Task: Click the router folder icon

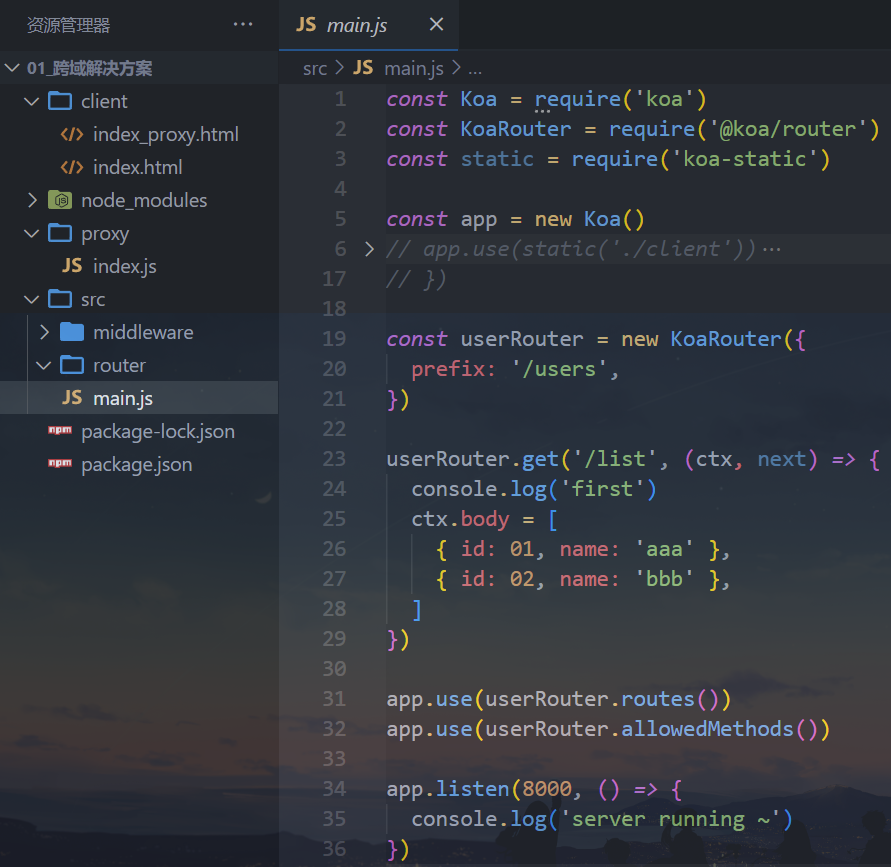Action: [x=72, y=365]
